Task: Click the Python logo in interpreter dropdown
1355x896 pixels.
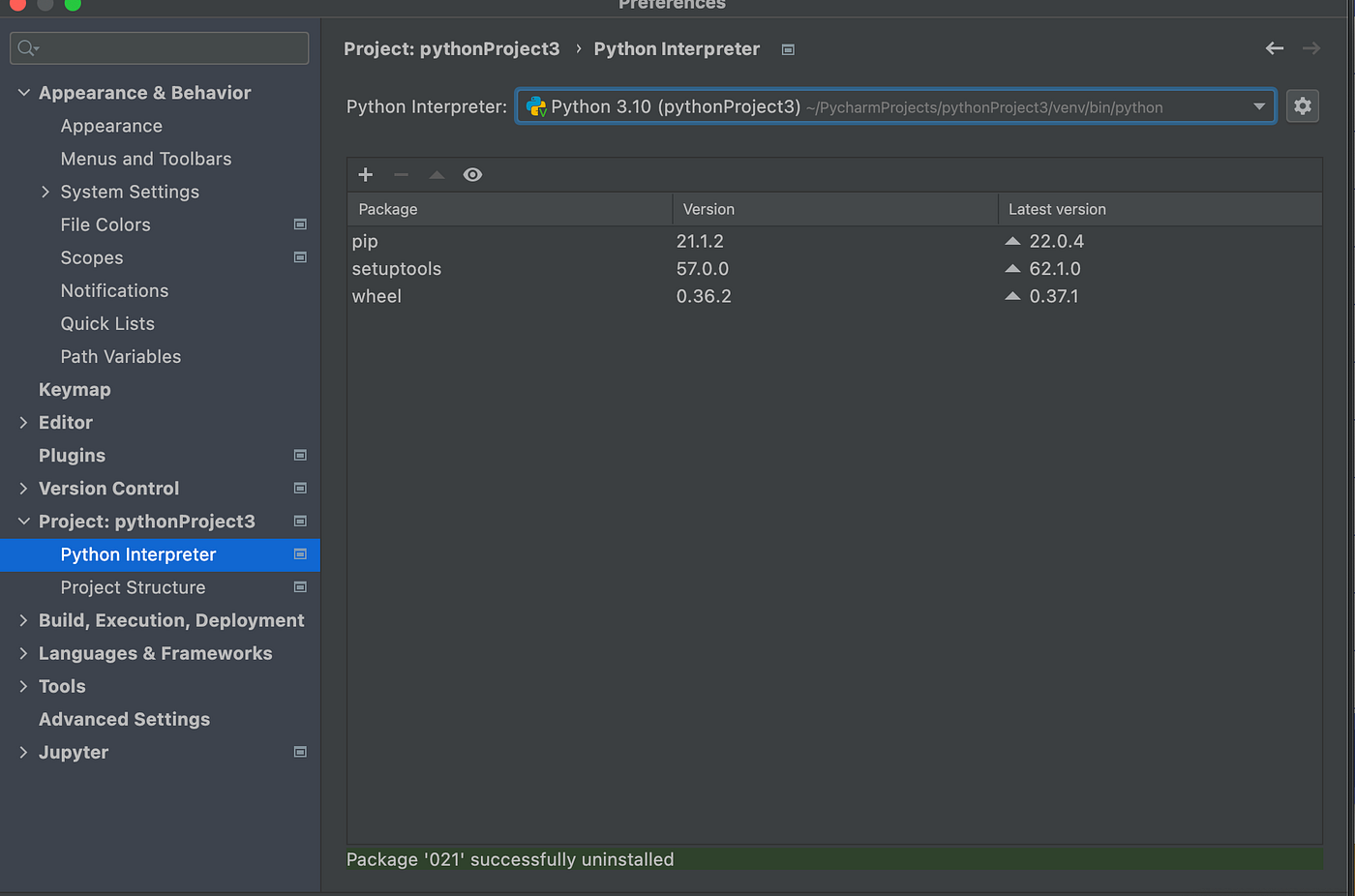Action: tap(536, 106)
